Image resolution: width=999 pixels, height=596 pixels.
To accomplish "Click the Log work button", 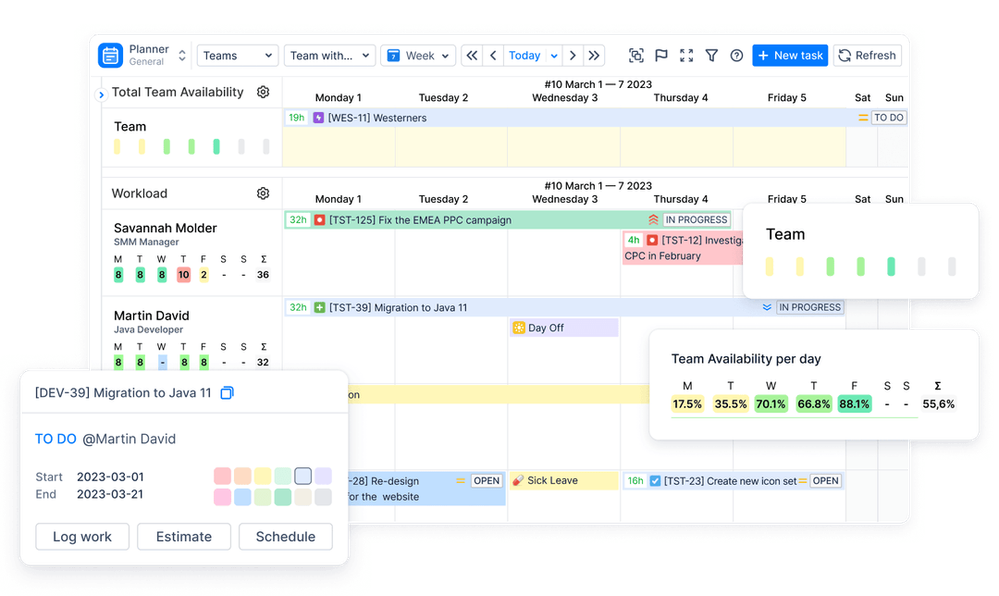I will (x=82, y=537).
